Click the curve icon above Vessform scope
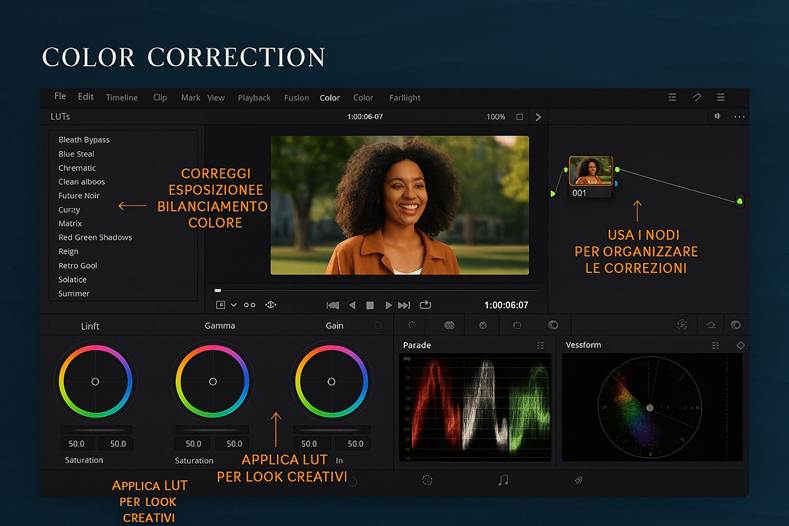Viewport: 789px width, 526px height. [x=711, y=325]
